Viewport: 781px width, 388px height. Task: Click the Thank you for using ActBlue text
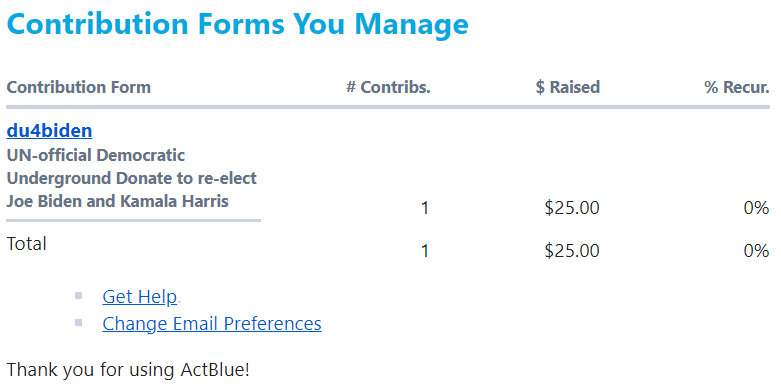click(x=128, y=370)
